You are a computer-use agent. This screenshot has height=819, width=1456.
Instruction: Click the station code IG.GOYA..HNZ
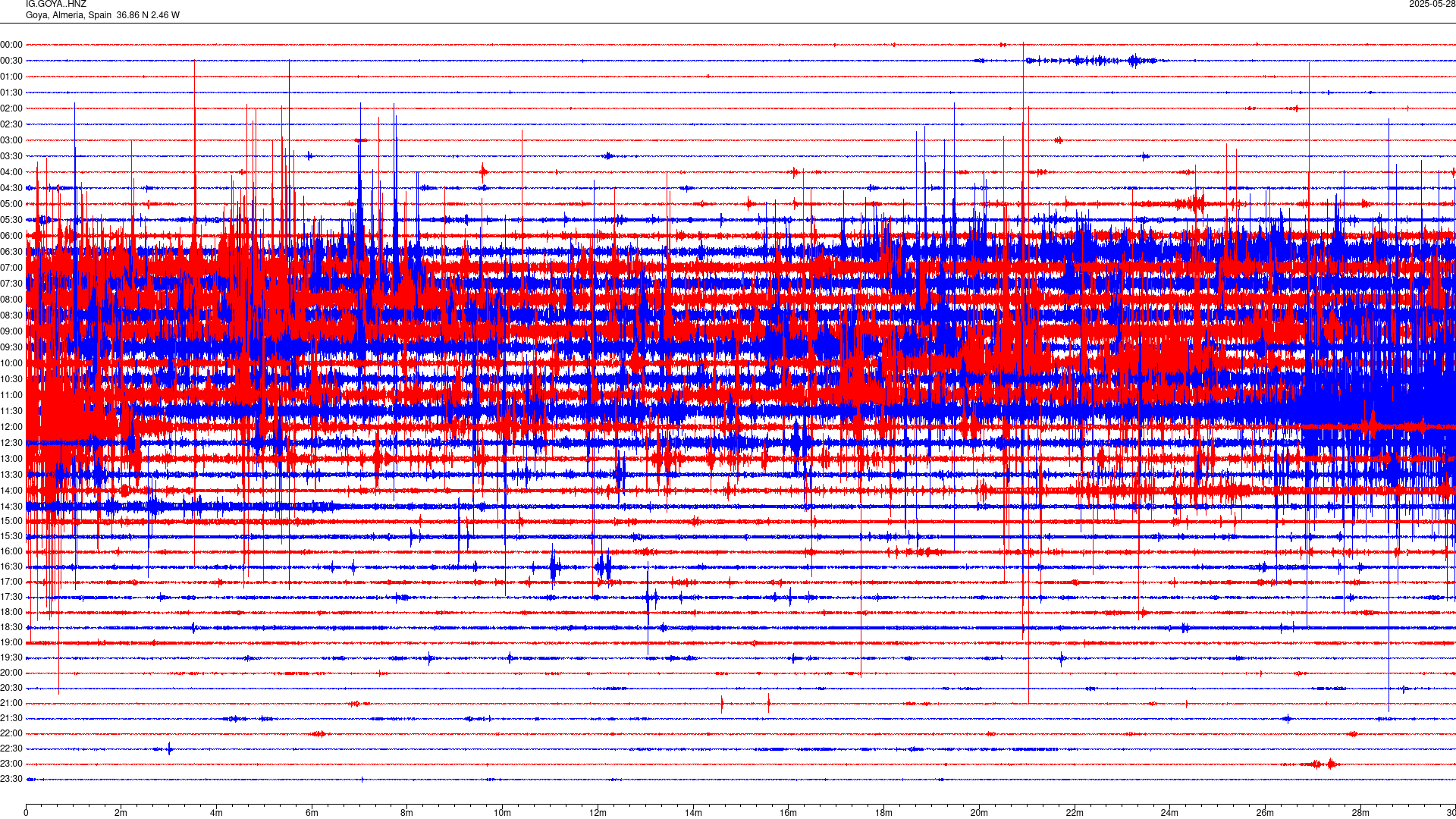click(x=56, y=4)
